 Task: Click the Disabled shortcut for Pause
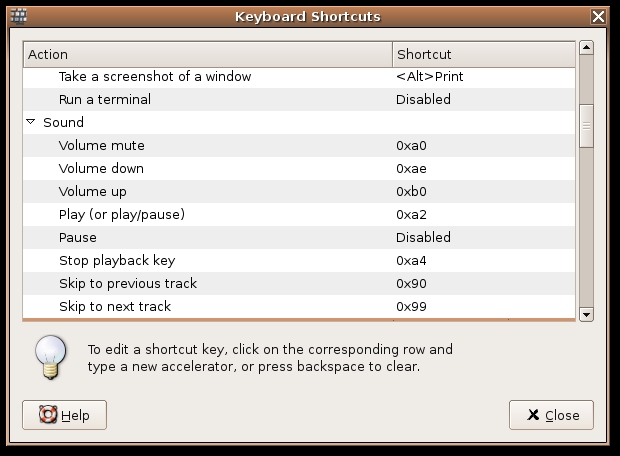coord(423,237)
